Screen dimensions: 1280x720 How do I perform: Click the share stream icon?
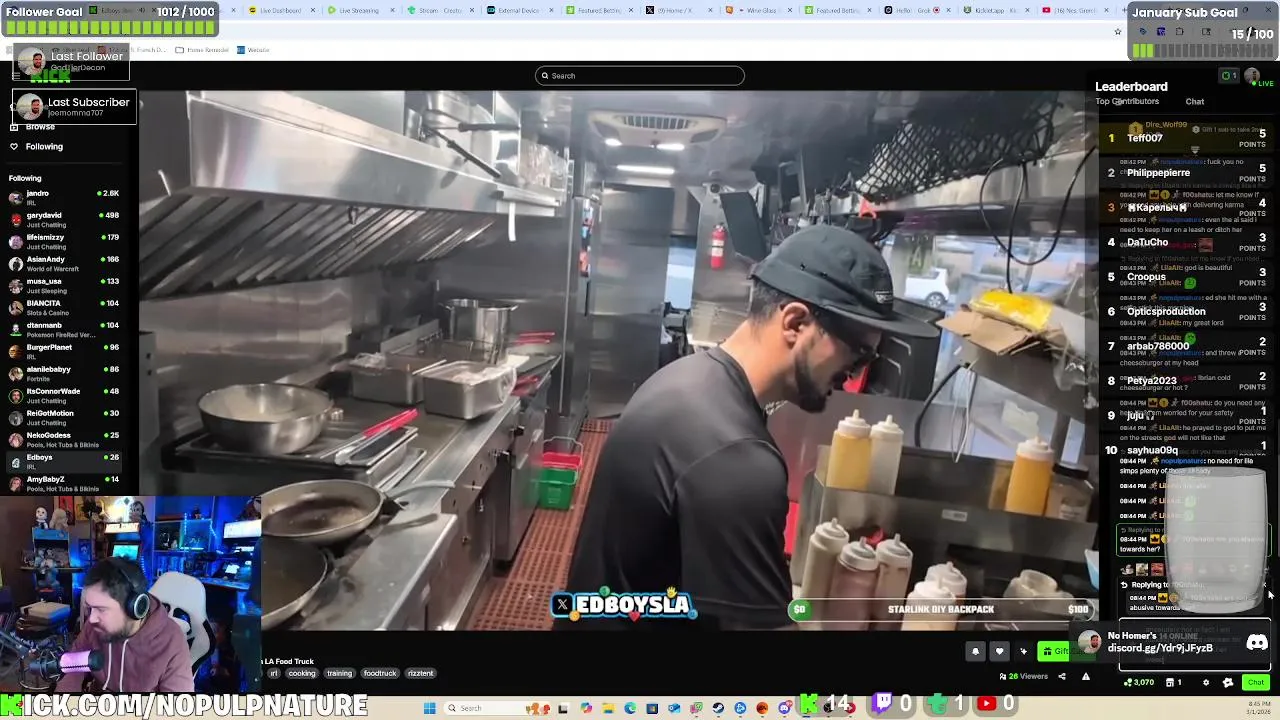(x=1062, y=677)
